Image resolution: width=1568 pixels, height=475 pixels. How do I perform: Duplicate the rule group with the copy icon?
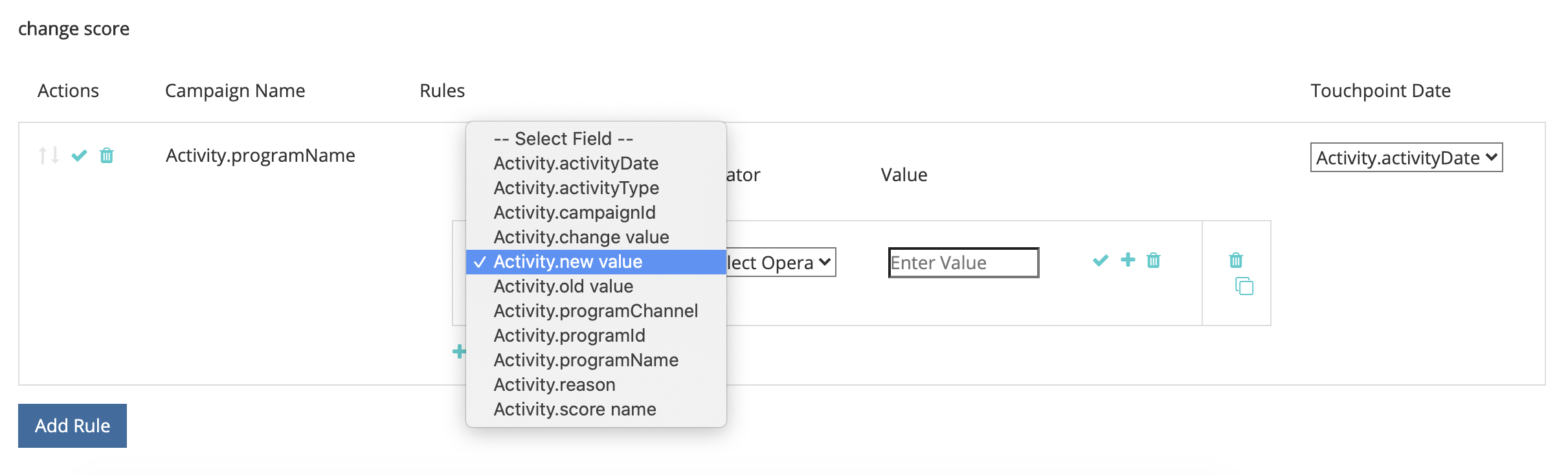pos(1244,286)
